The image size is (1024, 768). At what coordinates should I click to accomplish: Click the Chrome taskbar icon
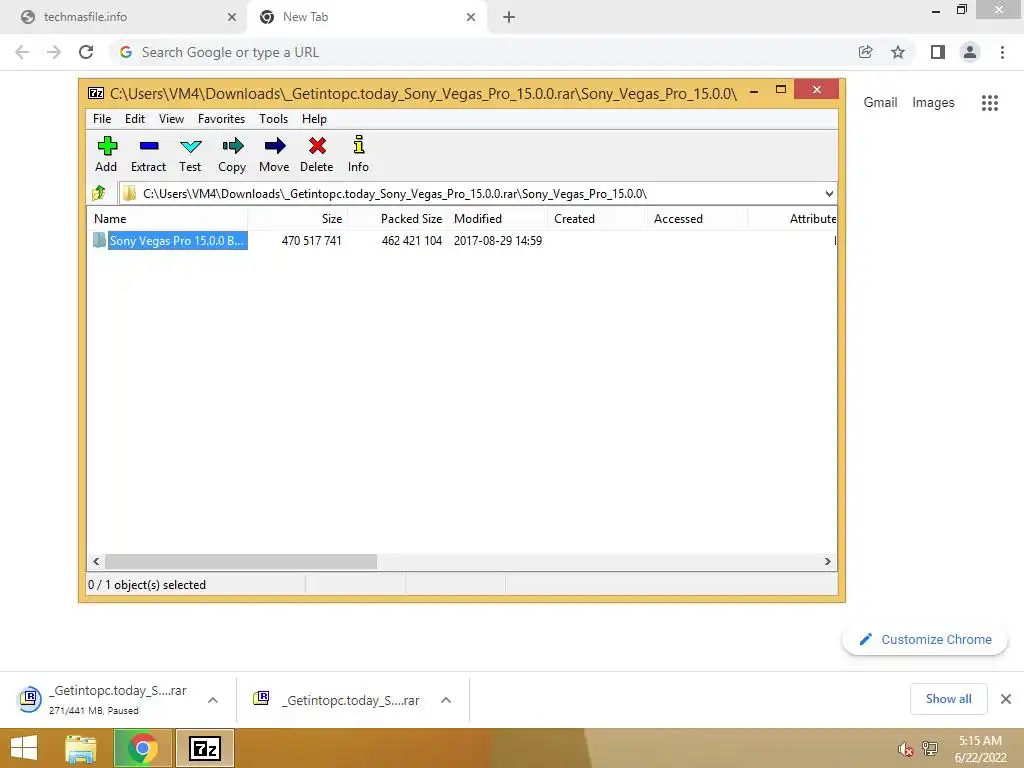point(142,748)
